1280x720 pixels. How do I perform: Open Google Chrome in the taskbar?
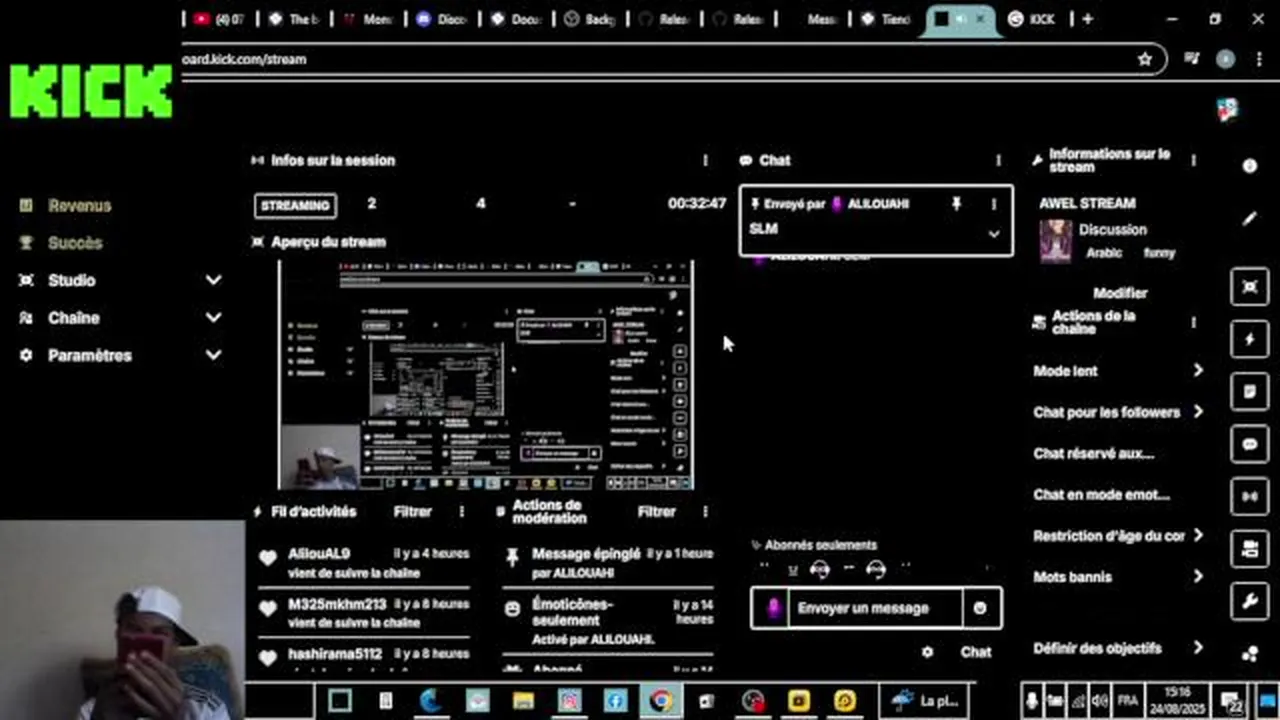pos(660,701)
